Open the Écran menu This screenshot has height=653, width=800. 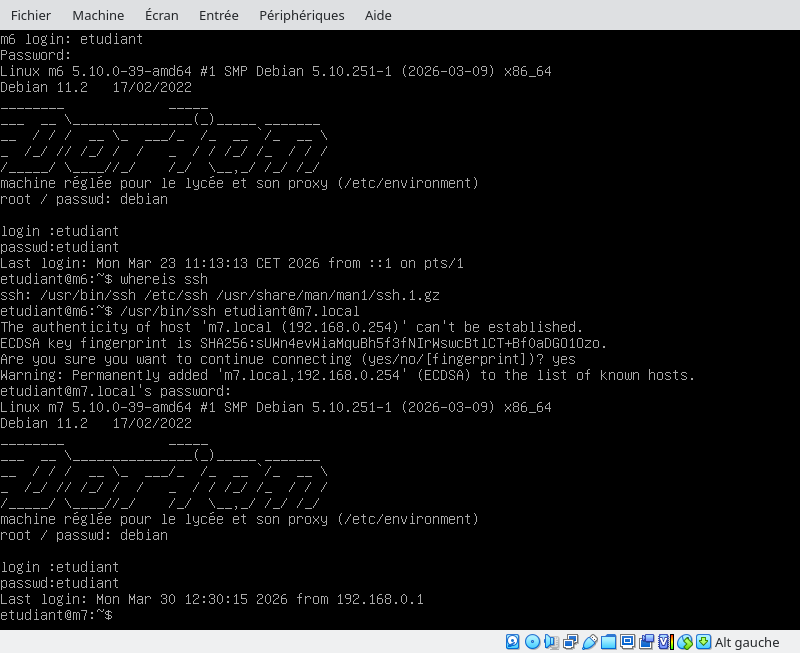162,15
